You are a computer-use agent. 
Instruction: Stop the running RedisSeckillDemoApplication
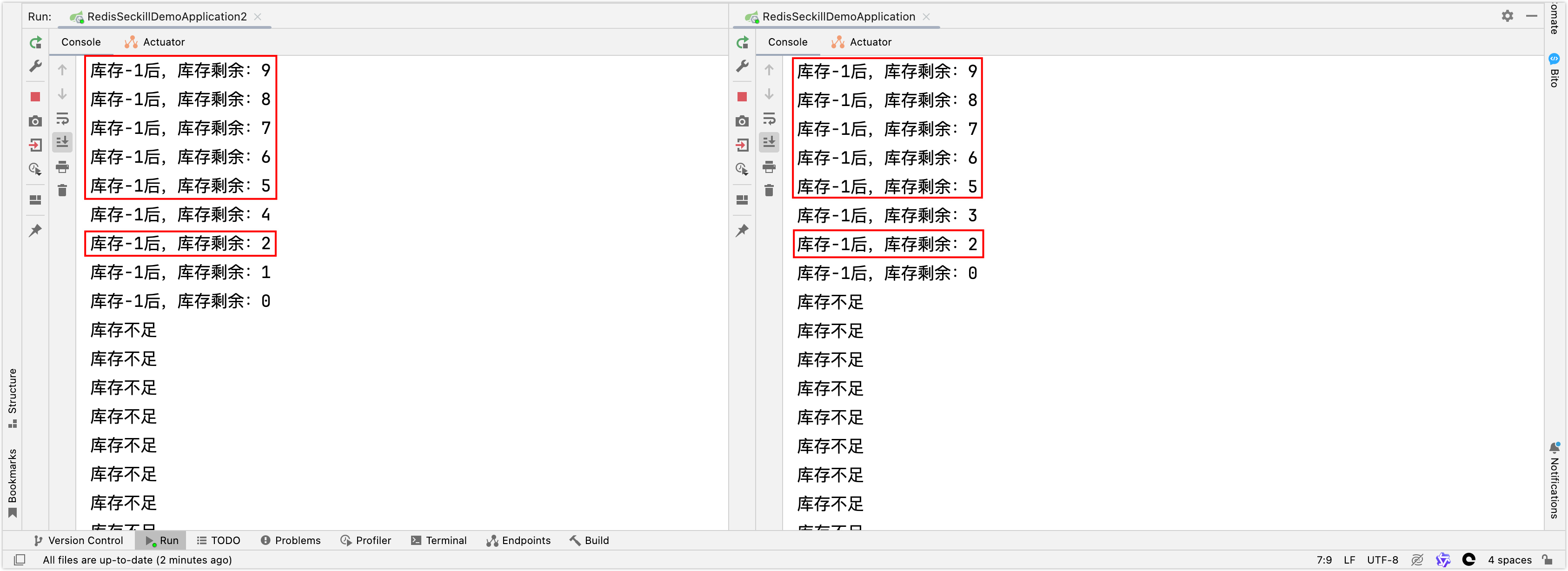(742, 96)
